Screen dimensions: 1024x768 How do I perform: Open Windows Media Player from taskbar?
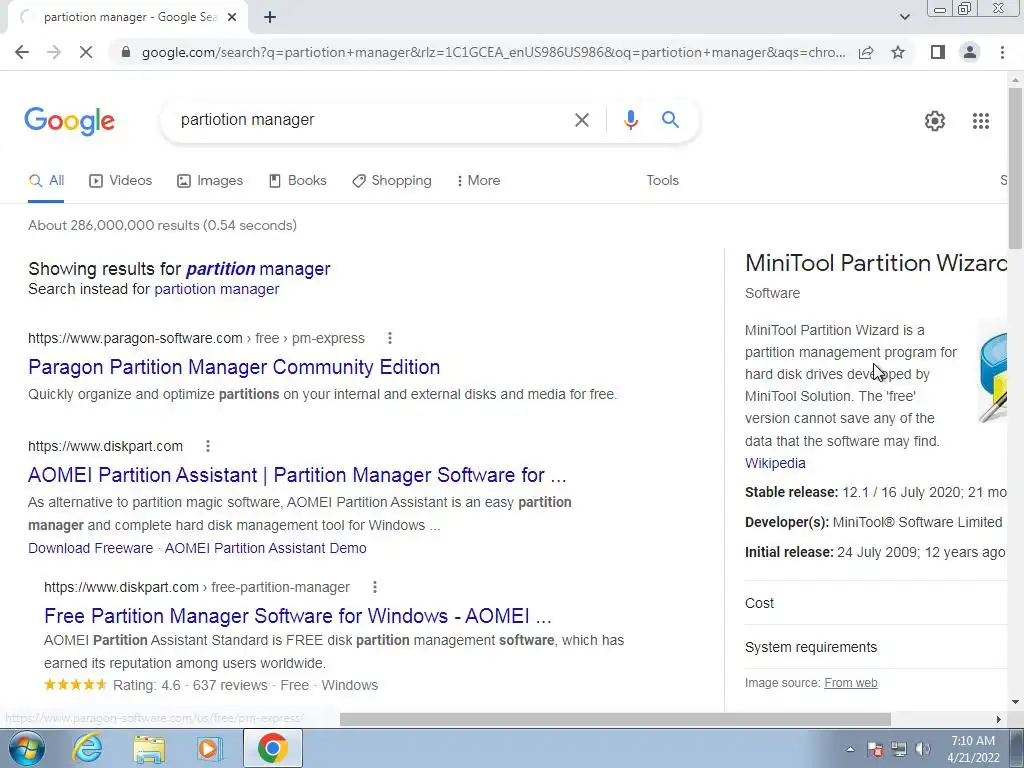210,748
